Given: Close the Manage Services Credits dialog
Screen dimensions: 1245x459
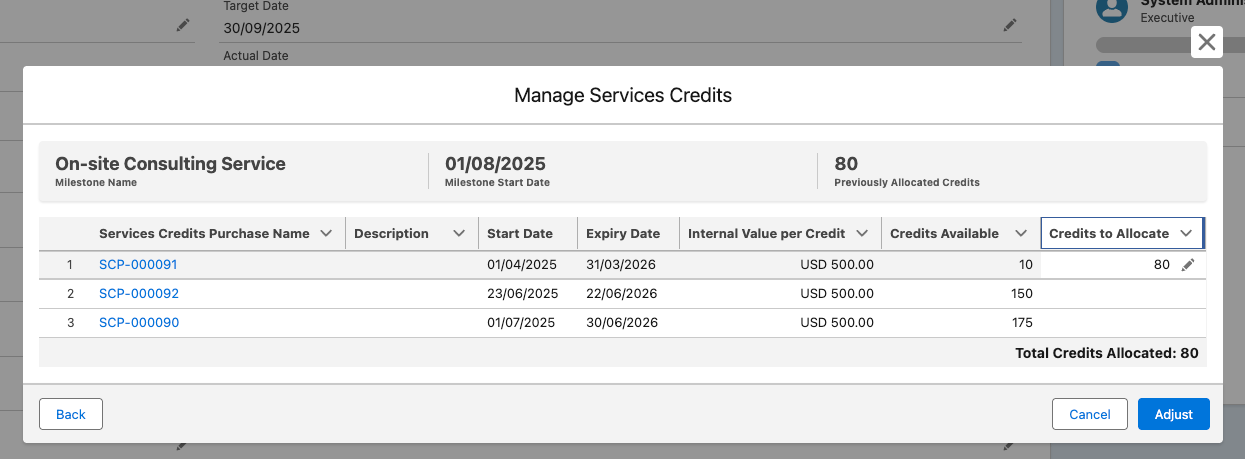Looking at the screenshot, I should pos(1207,42).
